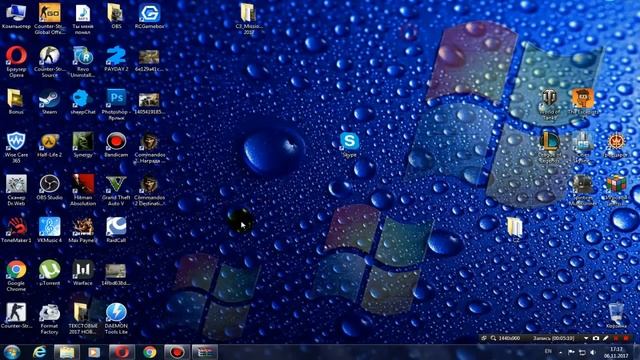640x360 pixels.
Task: Open the Format Factory shortcut
Action: (x=49, y=318)
